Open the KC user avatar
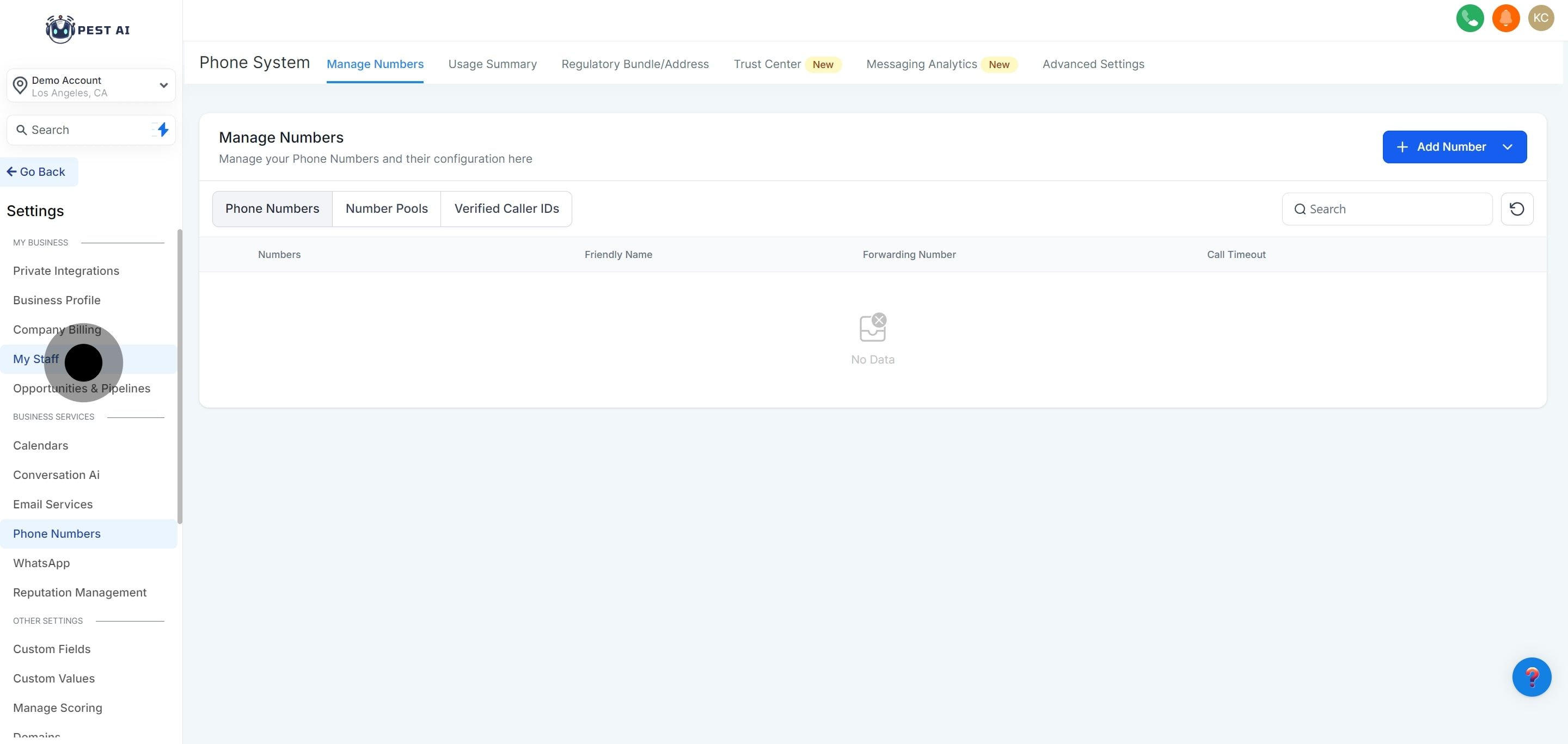The height and width of the screenshot is (744, 1568). coord(1541,17)
